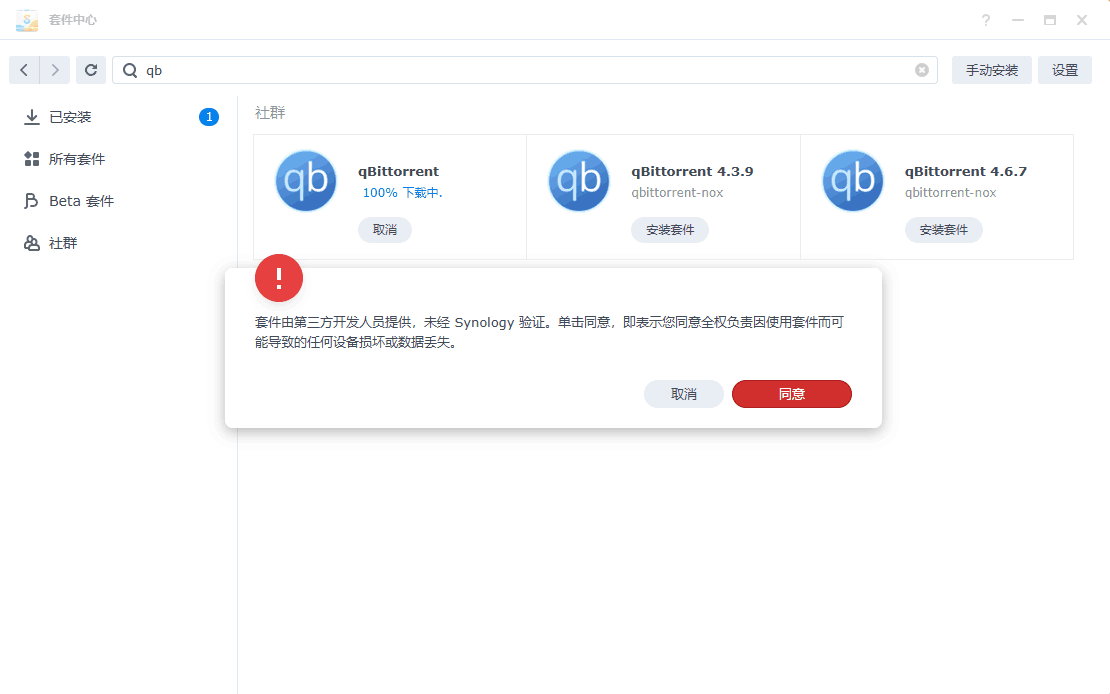Maximize the 套件中心 window
Image resolution: width=1110 pixels, height=694 pixels.
pyautogui.click(x=1050, y=20)
